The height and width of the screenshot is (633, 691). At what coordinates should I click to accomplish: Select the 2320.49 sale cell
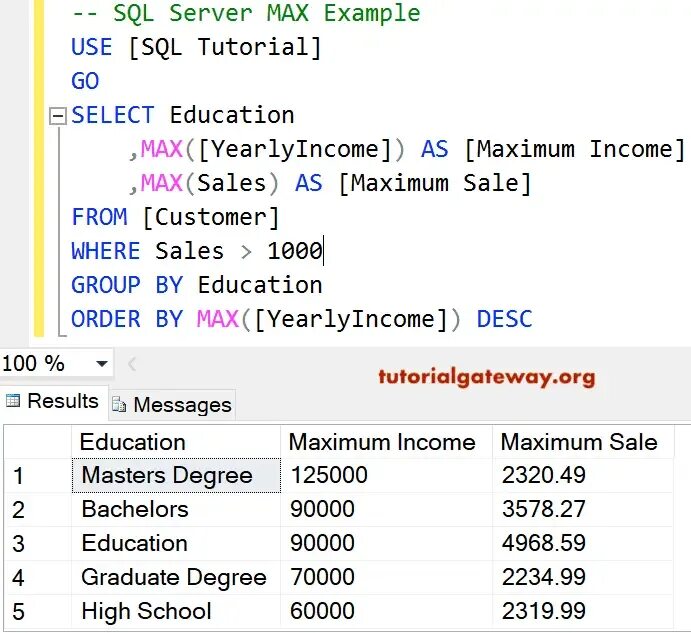tap(583, 476)
